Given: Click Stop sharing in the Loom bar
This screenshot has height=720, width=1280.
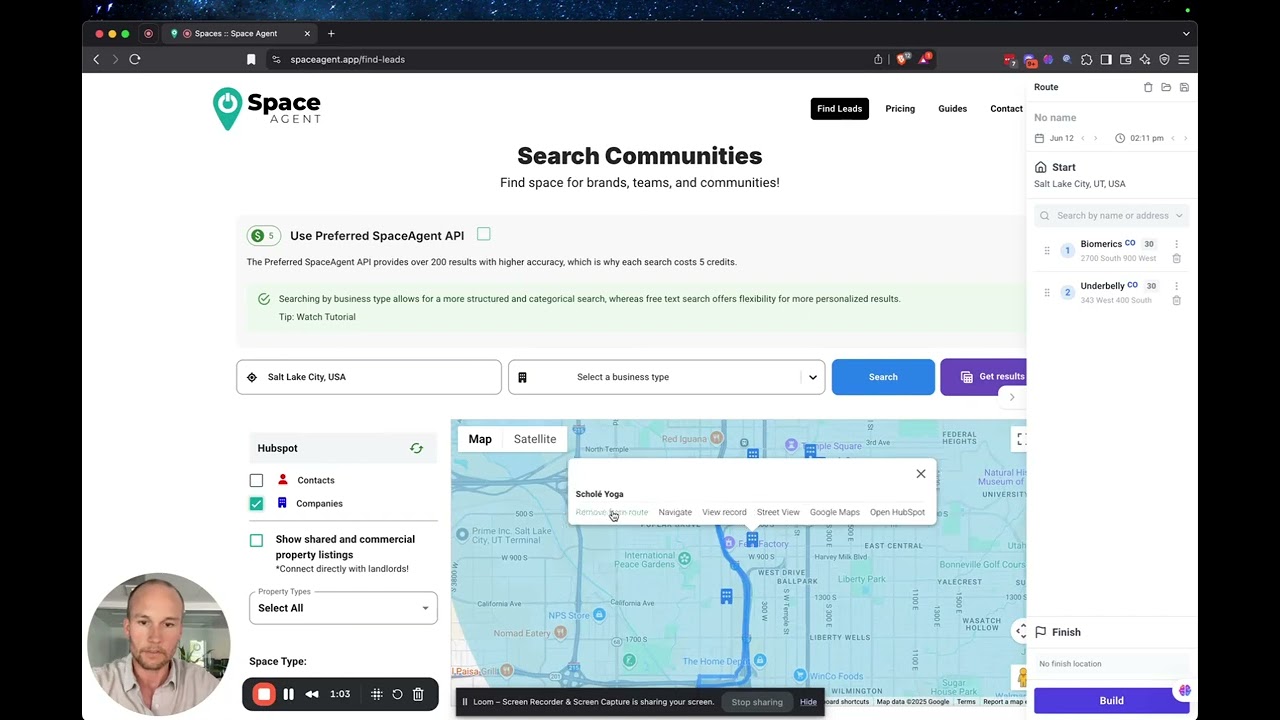Looking at the screenshot, I should point(757,702).
